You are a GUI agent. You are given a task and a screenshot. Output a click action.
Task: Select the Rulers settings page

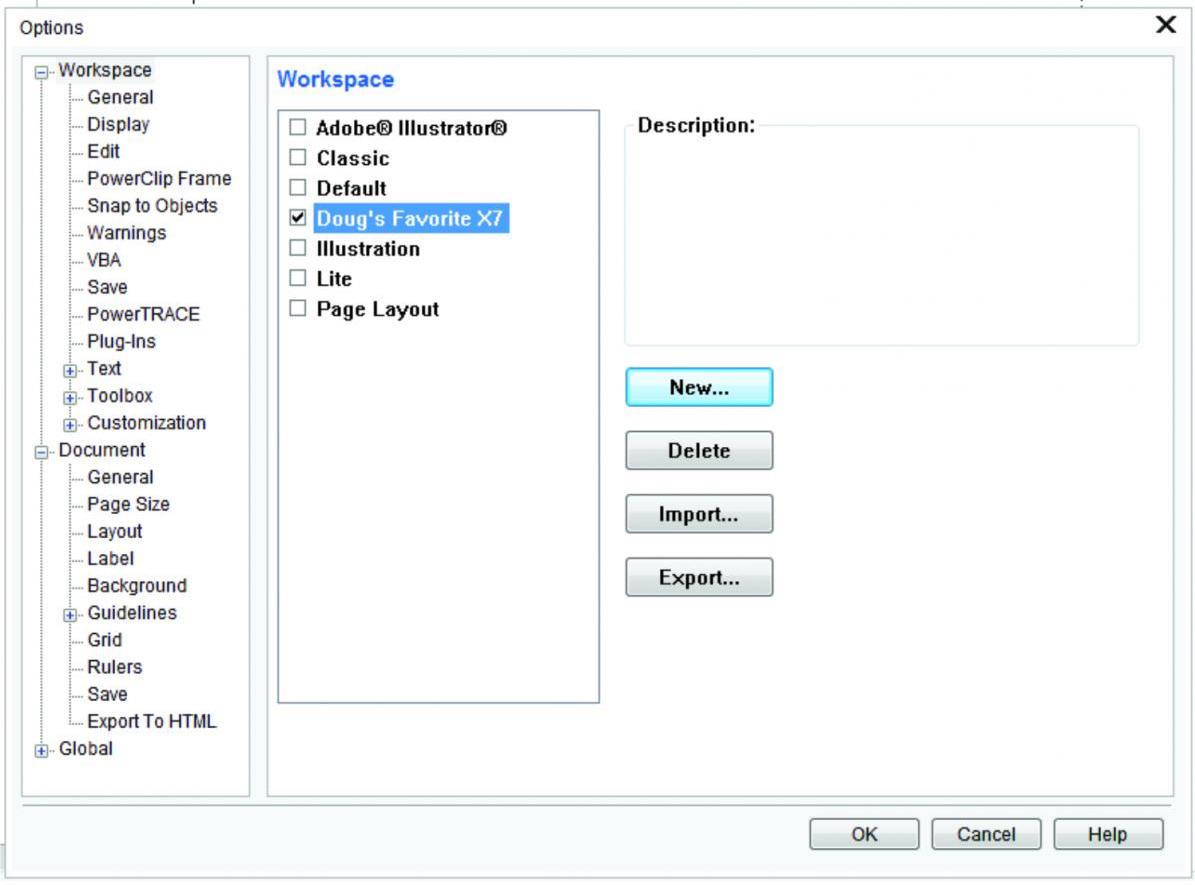[116, 666]
